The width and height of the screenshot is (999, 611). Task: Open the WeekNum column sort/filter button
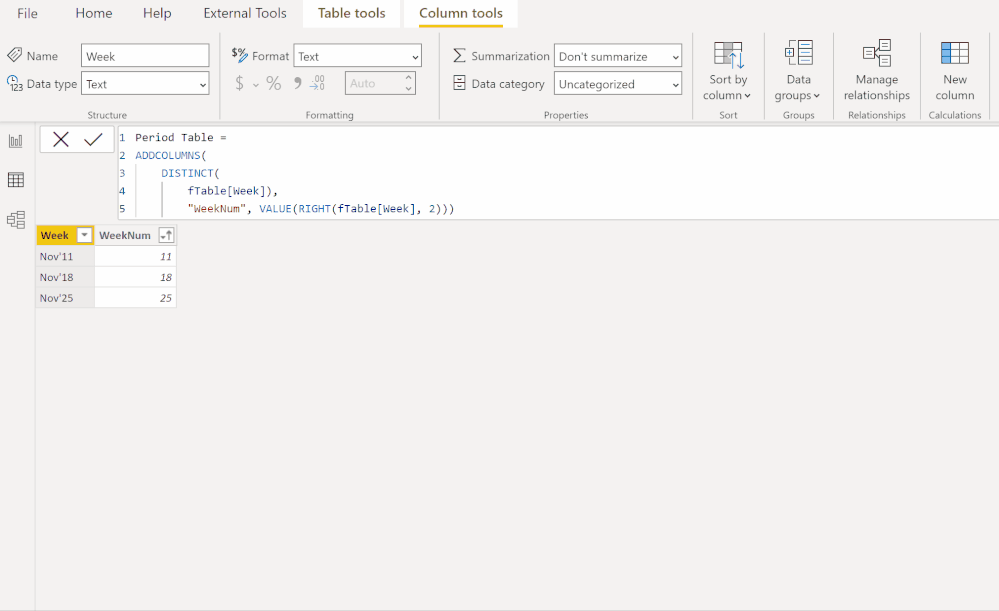click(166, 235)
